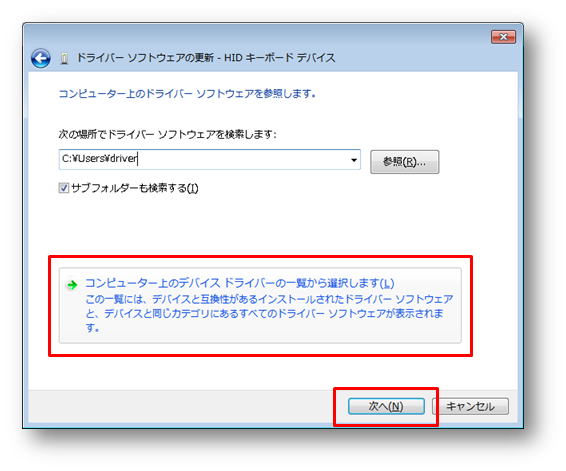Click the last description line す。 in the option box
The height and width of the screenshot is (471, 566).
pos(92,327)
